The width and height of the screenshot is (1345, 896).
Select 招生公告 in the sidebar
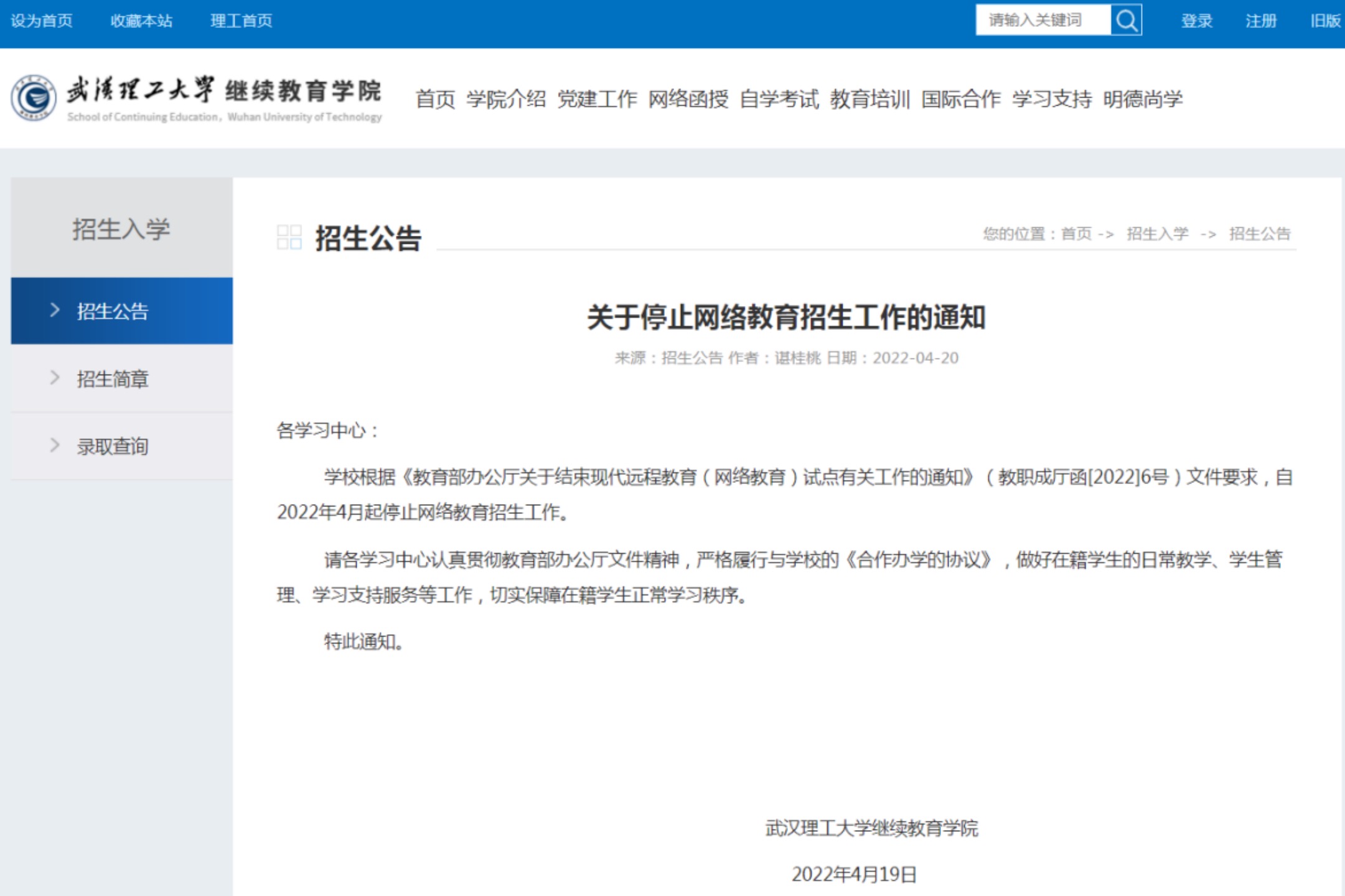point(122,310)
